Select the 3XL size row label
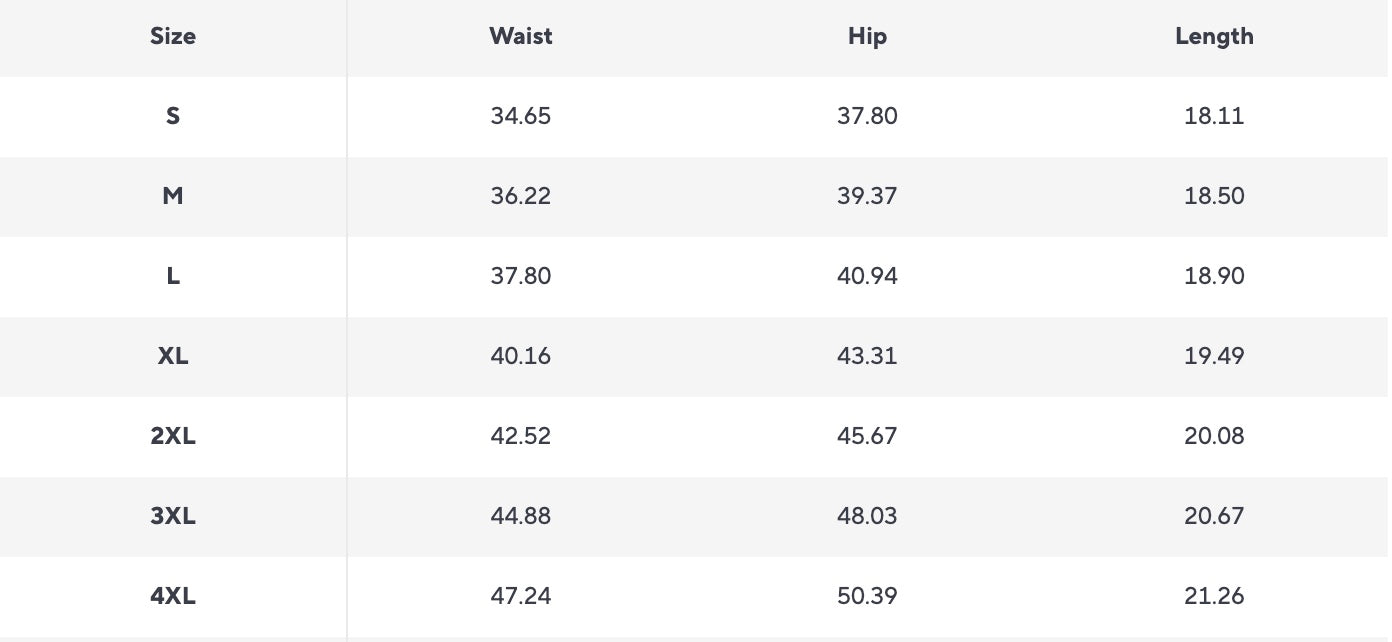 [173, 516]
